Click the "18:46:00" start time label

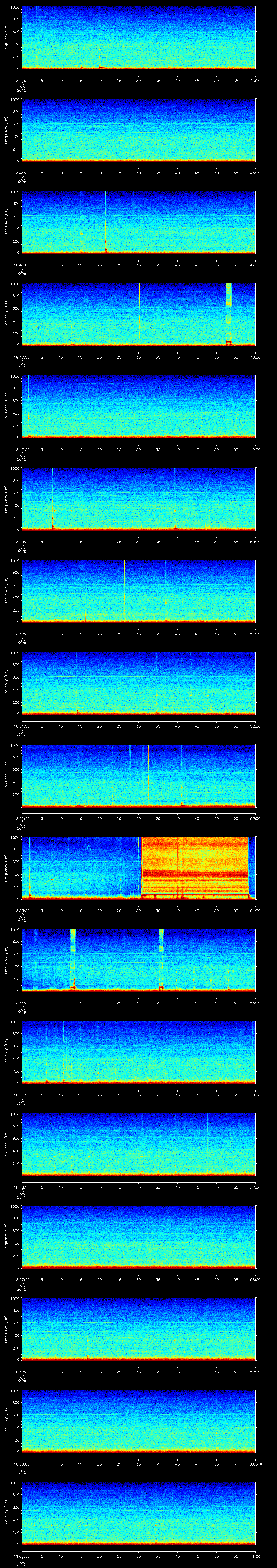[x=21, y=265]
